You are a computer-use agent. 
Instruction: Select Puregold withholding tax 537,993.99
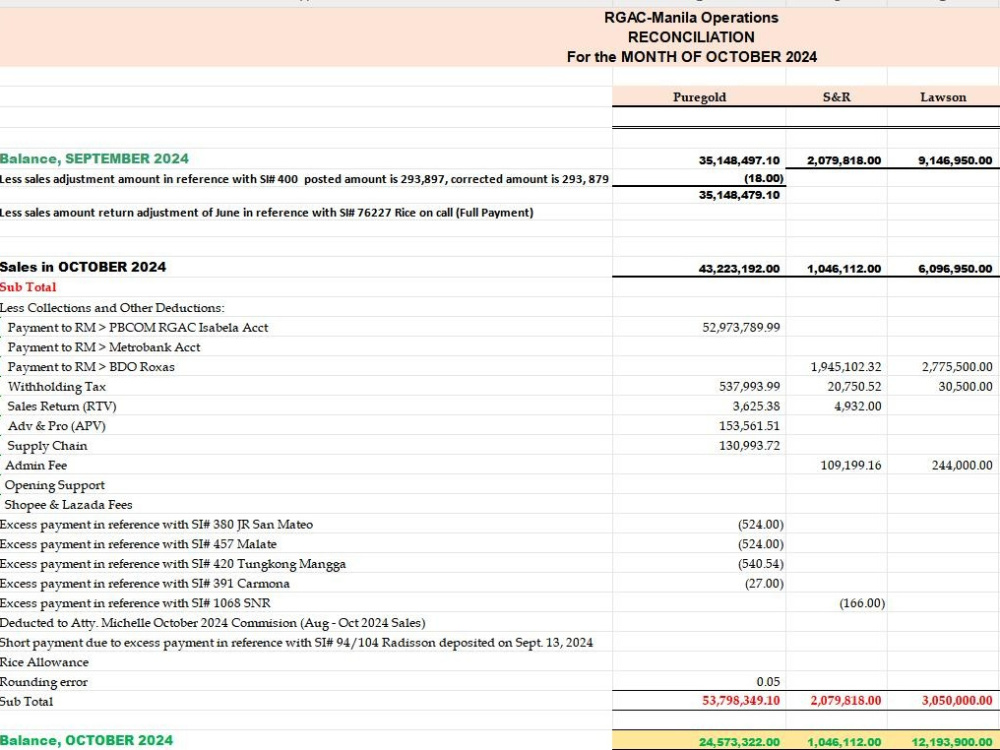click(749, 386)
